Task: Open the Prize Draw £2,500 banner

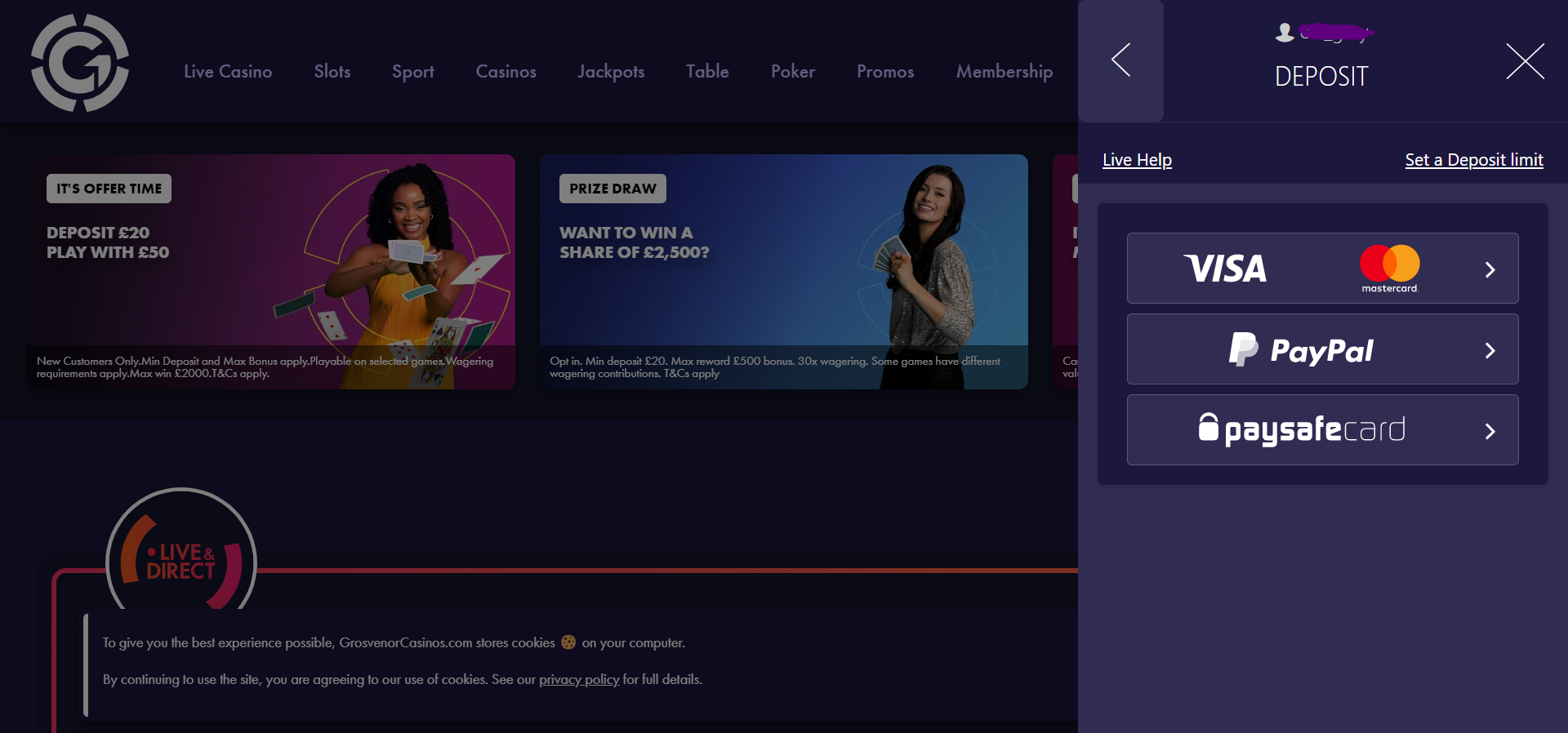Action: [x=784, y=272]
